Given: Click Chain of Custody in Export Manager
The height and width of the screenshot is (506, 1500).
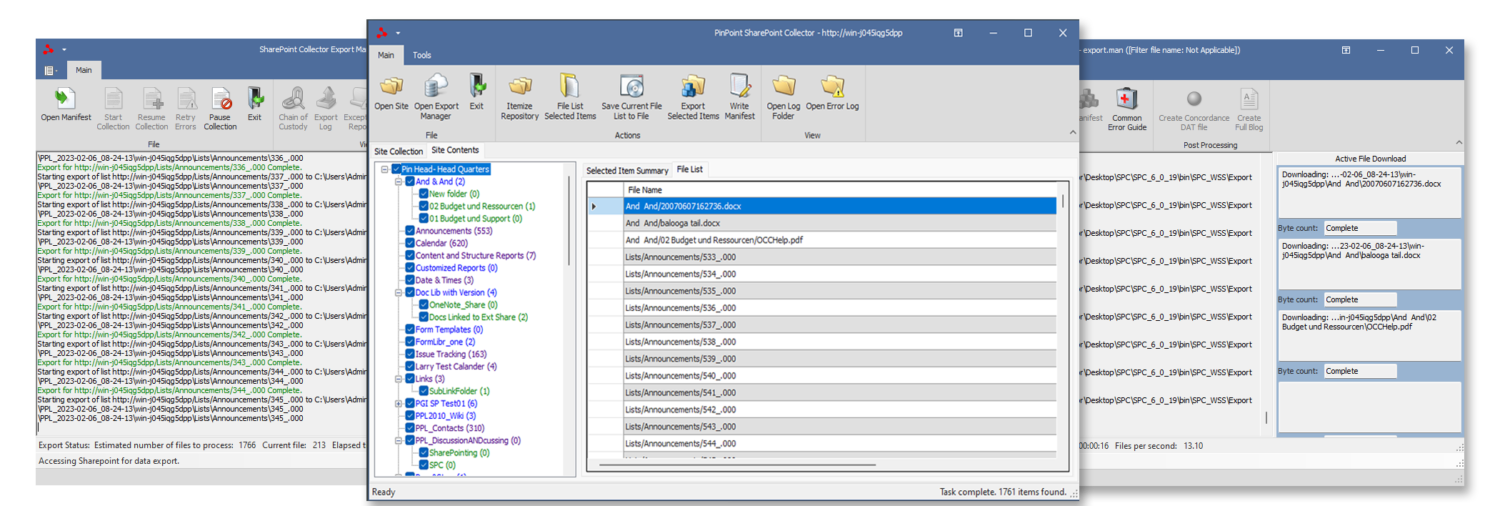Looking at the screenshot, I should 293,109.
